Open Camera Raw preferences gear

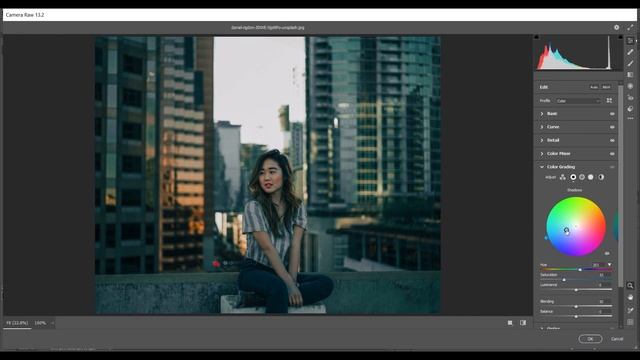pos(616,27)
